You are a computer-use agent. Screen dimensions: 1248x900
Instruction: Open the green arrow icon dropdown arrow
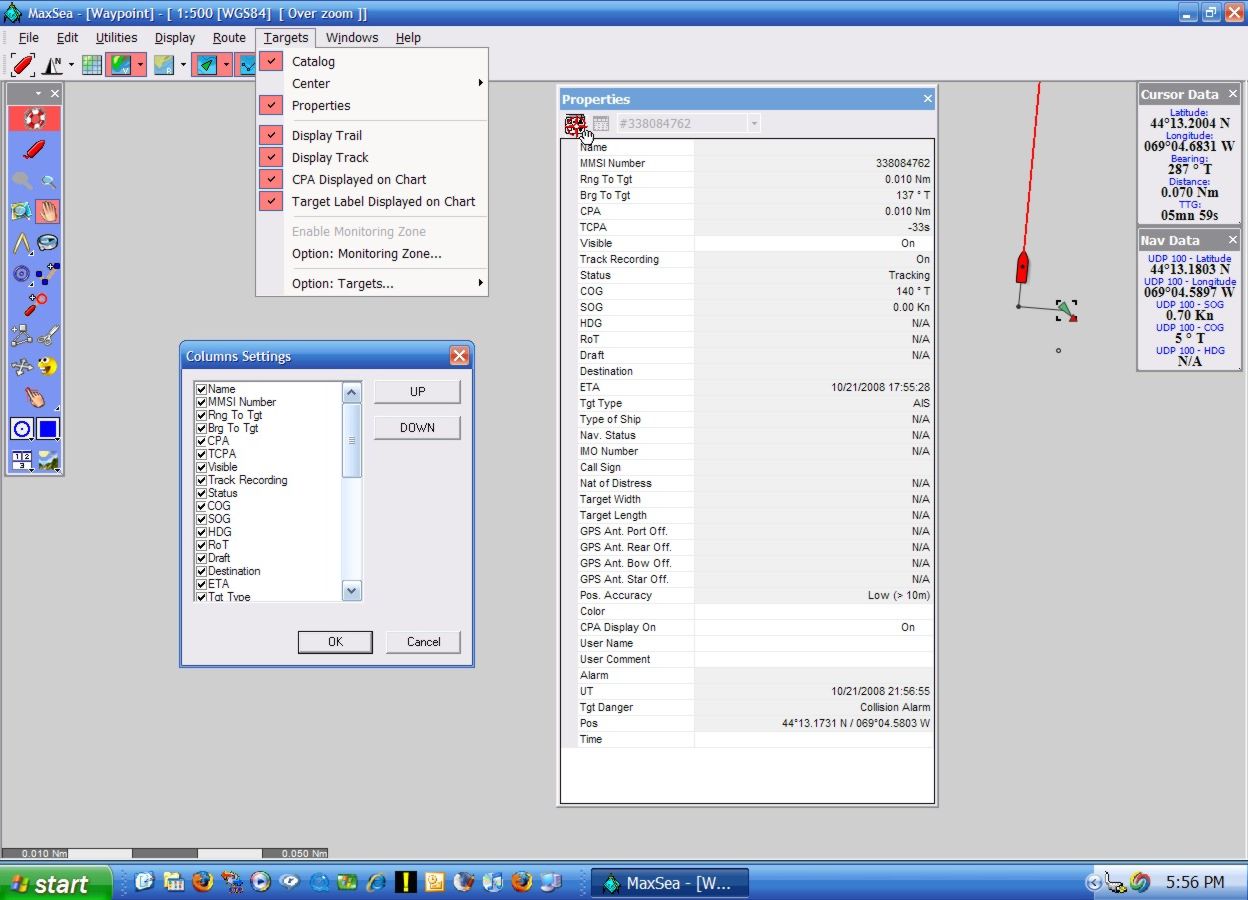pos(227,65)
